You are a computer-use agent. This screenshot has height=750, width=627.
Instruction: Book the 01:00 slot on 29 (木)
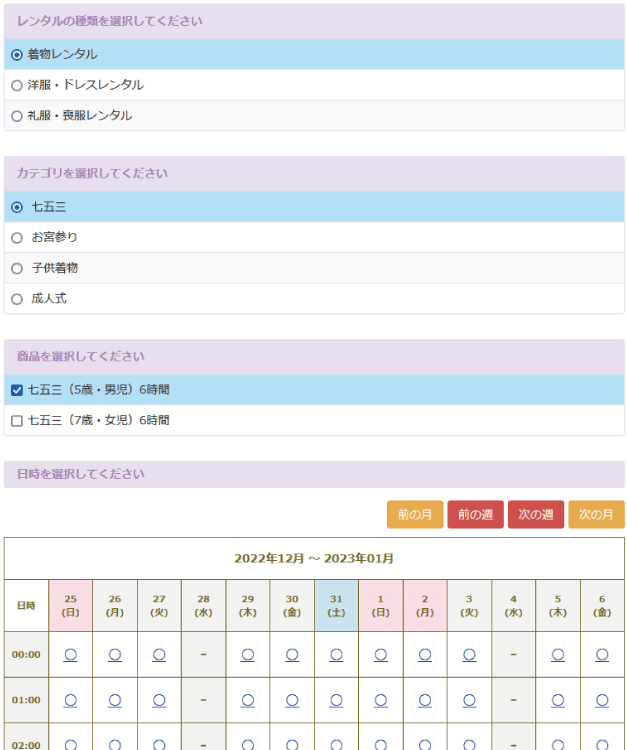click(248, 700)
